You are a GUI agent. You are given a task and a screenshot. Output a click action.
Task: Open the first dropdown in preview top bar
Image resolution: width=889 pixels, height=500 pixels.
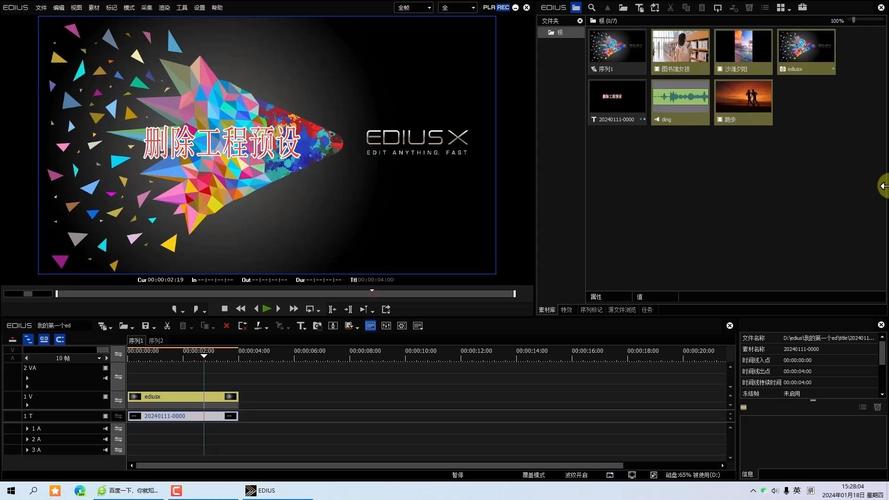[x=414, y=7]
